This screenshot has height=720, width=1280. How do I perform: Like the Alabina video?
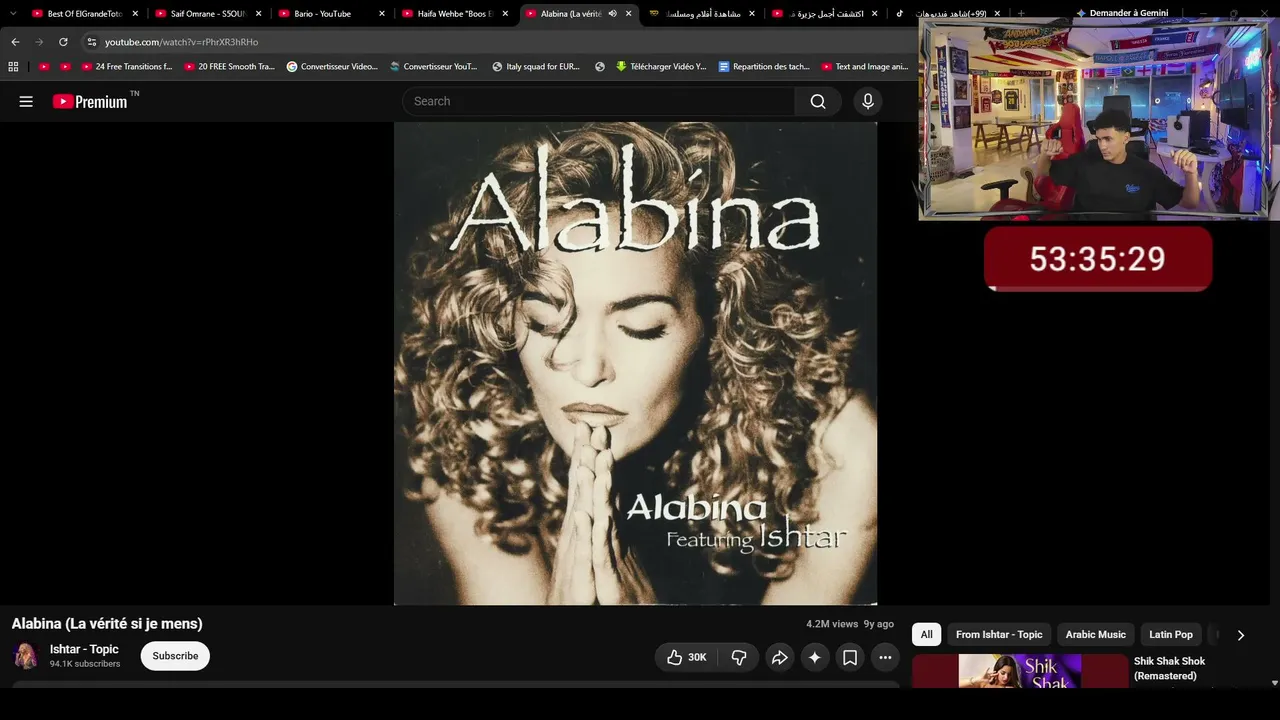(x=686, y=657)
